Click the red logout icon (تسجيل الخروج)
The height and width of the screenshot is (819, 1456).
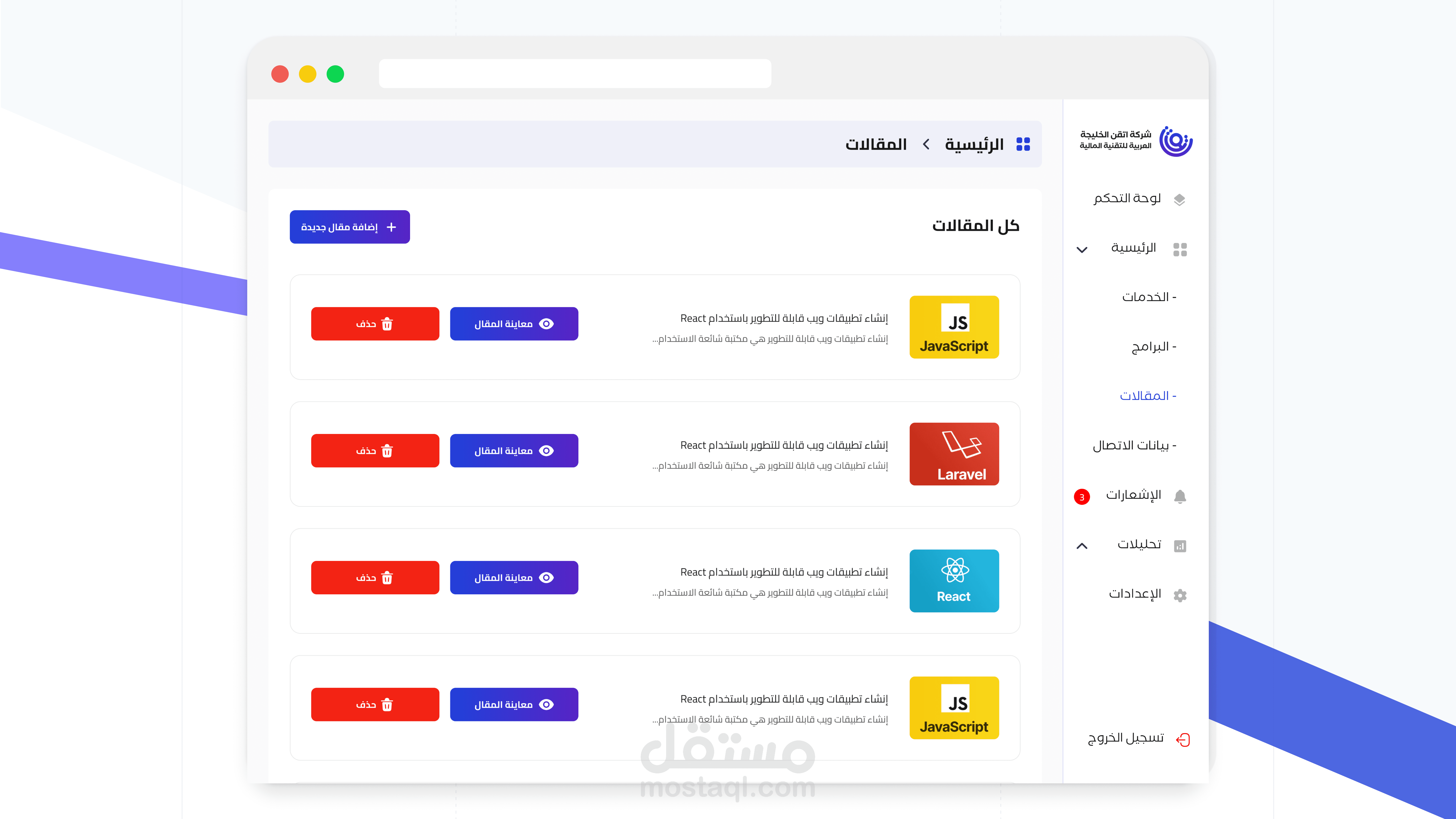pos(1183,740)
